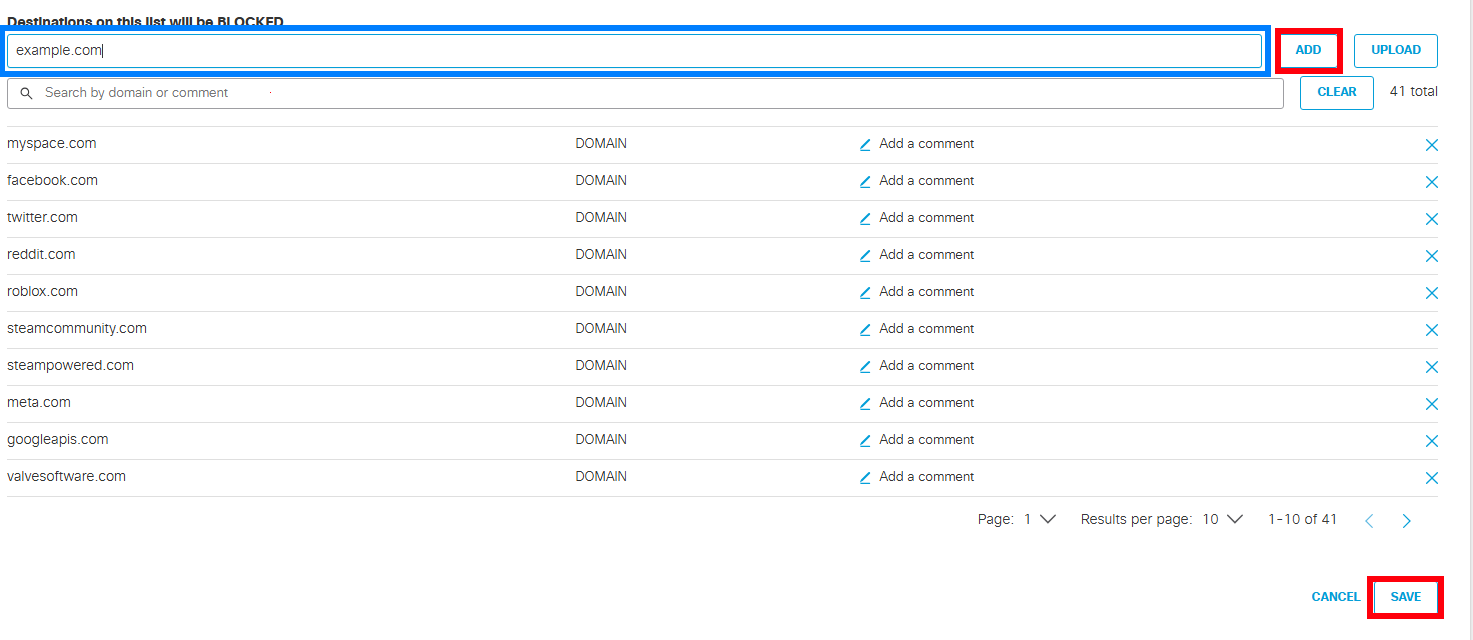Image resolution: width=1473 pixels, height=640 pixels.
Task: Focus the Search by domain or comment field
Action: [645, 93]
